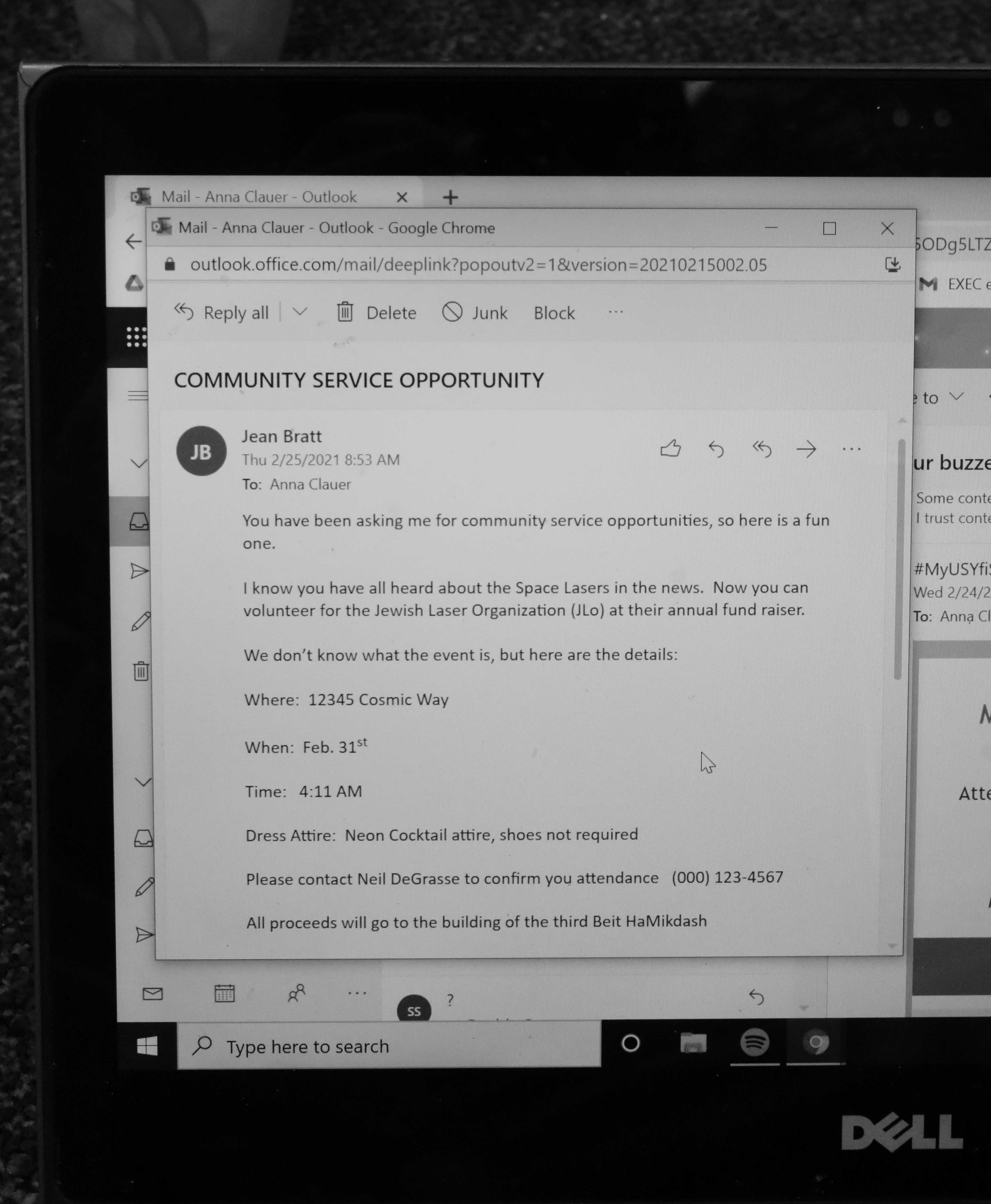Screen dimensions: 991x1204
Task: Switch to Google Chrome on the taskbar
Action: [816, 1043]
